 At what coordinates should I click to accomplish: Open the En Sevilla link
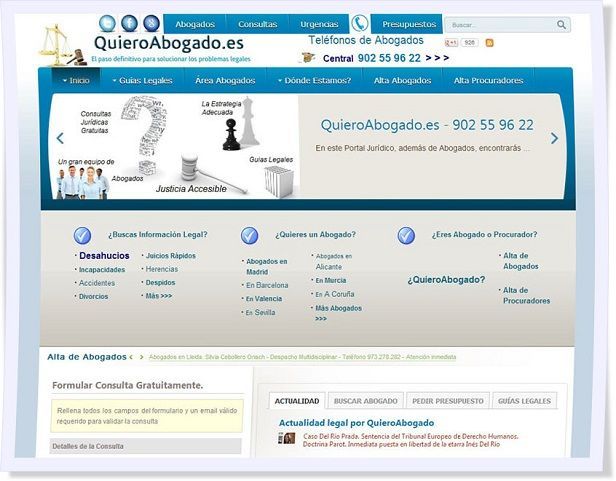click(260, 312)
